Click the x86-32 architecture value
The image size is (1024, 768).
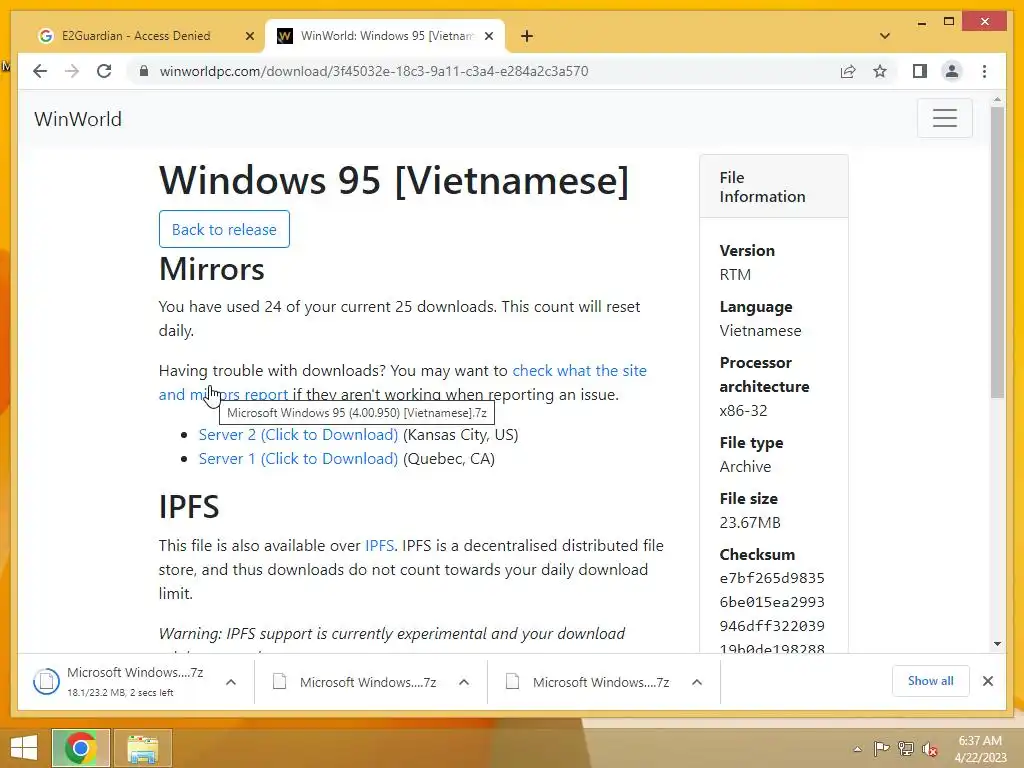(x=743, y=411)
